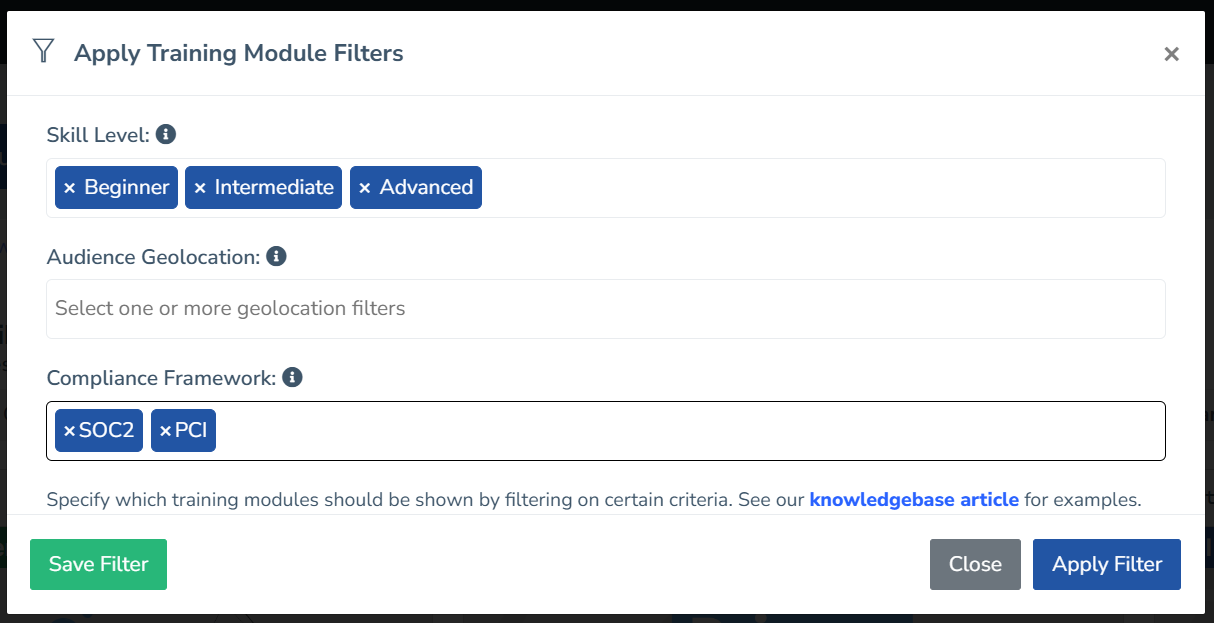Click the gray Close button
1214x623 pixels.
[974, 564]
